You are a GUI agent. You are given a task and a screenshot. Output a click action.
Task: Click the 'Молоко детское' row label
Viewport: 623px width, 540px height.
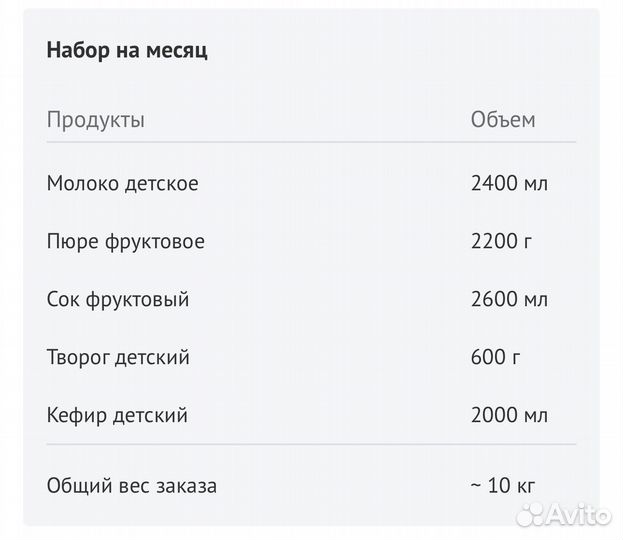(122, 184)
